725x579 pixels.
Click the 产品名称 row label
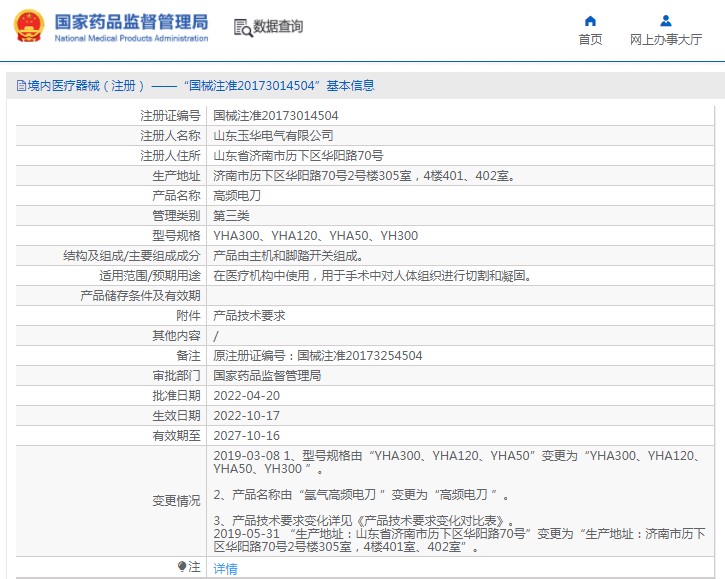point(176,196)
